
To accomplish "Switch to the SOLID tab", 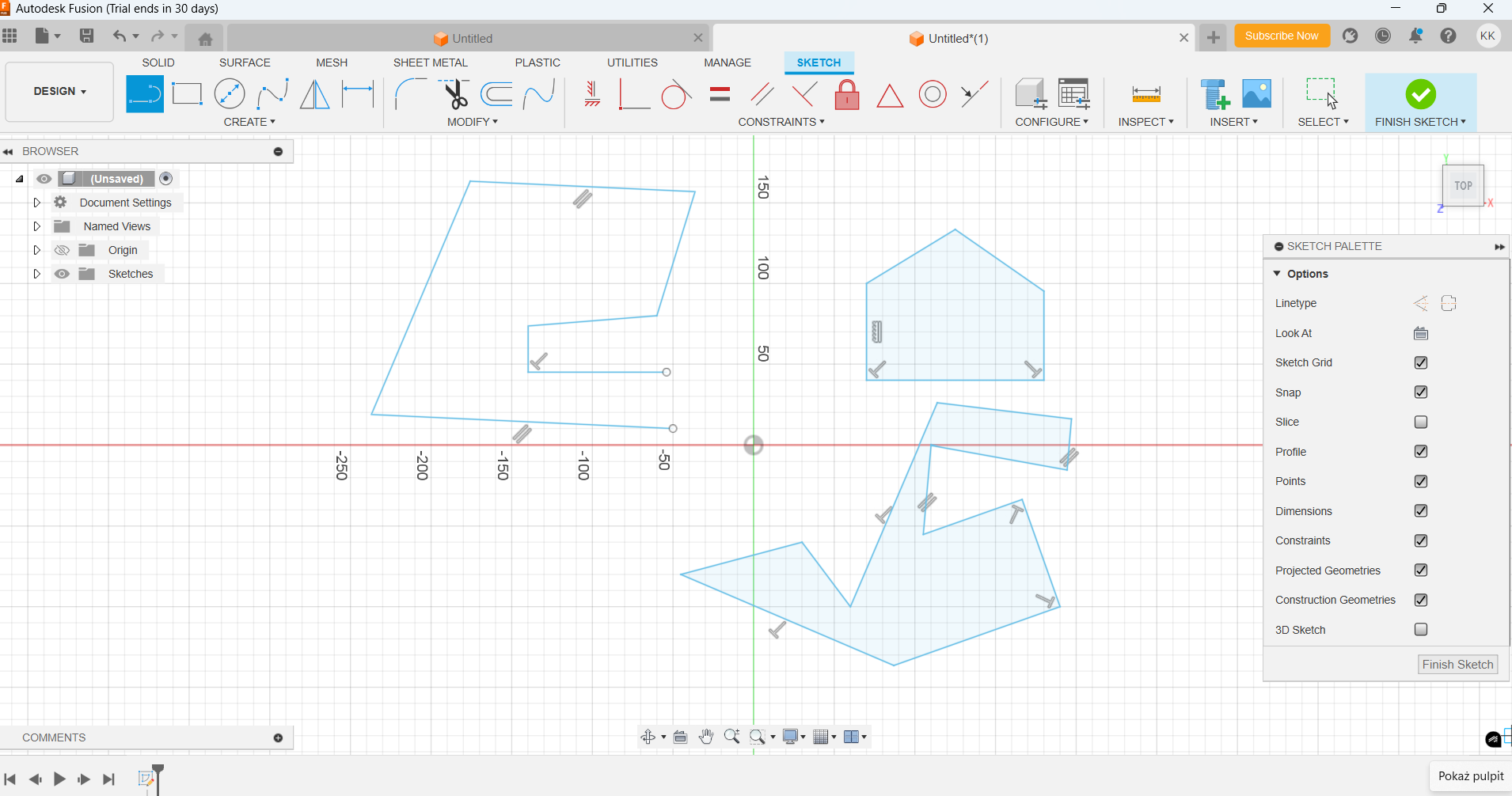I will [158, 63].
